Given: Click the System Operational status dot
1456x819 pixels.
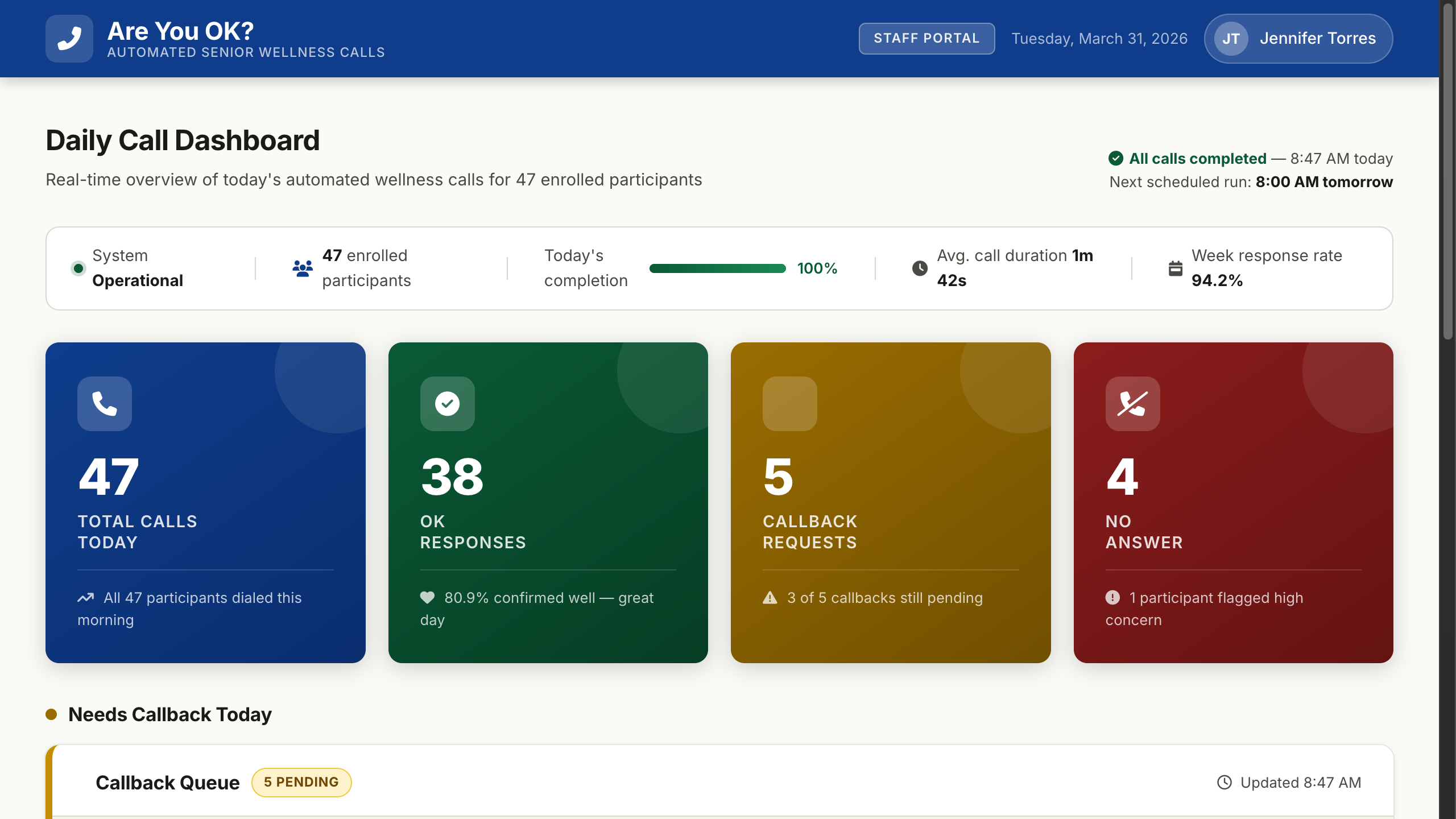Looking at the screenshot, I should coord(78,268).
